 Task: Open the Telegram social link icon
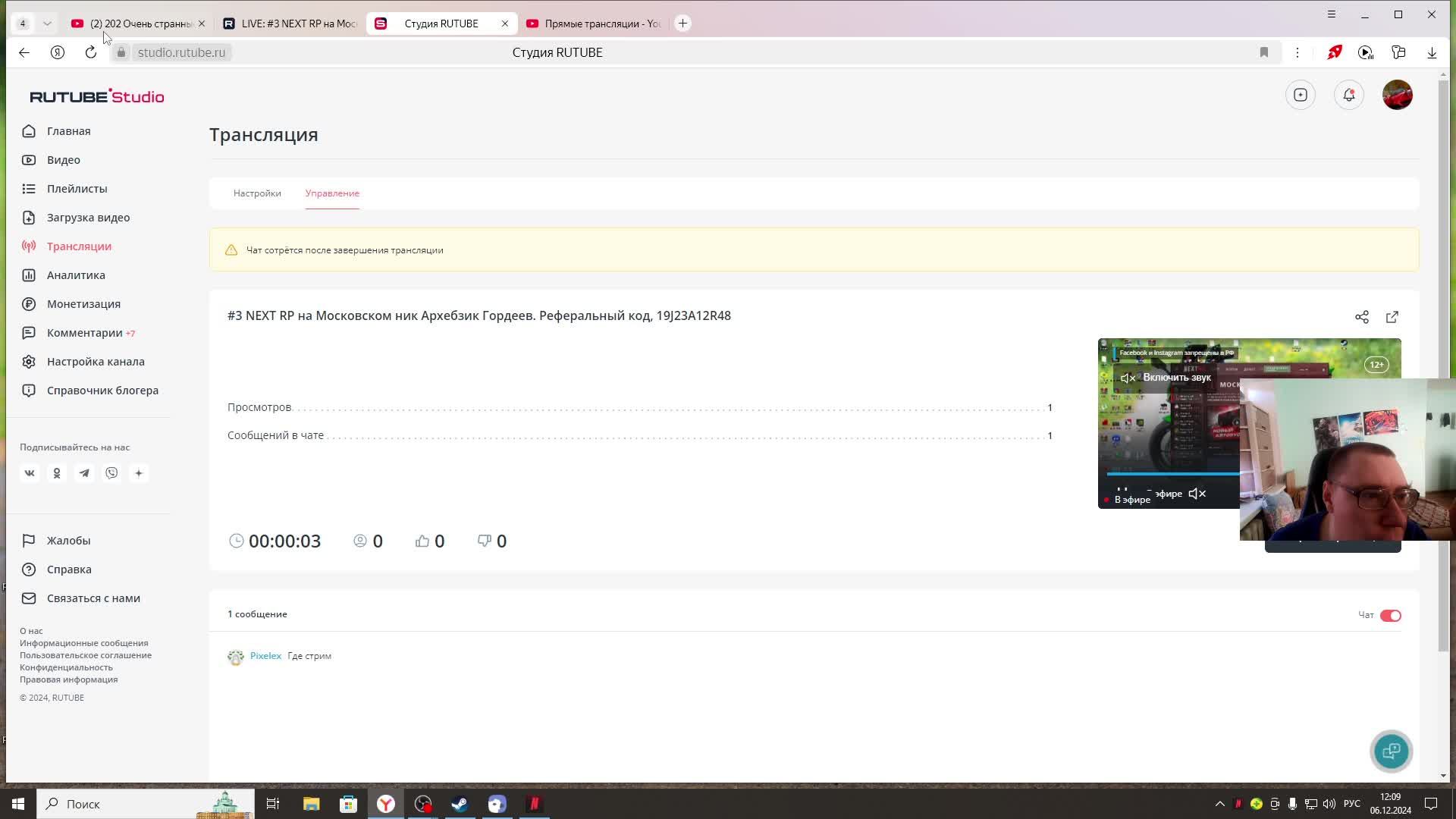[x=84, y=473]
